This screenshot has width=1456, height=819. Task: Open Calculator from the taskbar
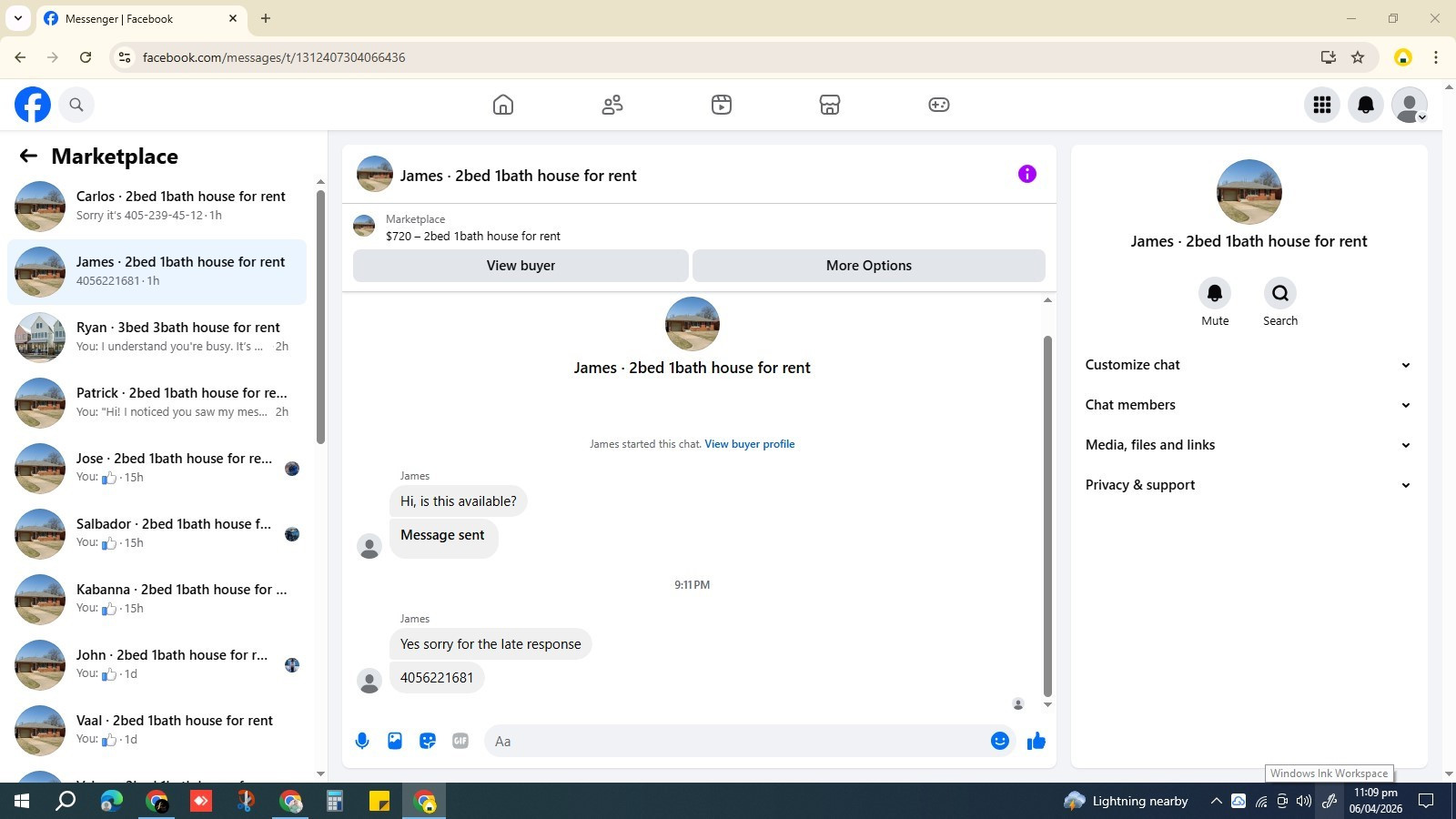[335, 801]
